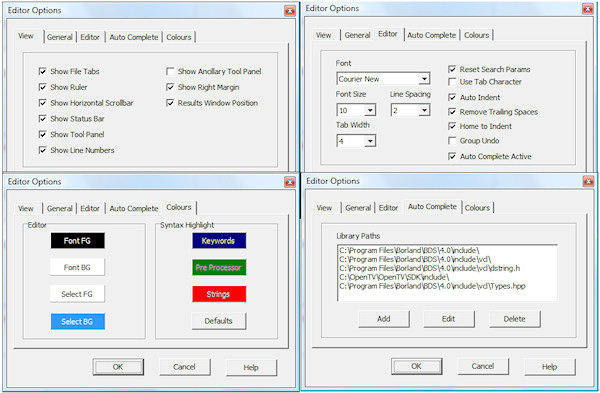Pick the Font FG black colour swatch
The width and height of the screenshot is (600, 393).
[77, 241]
